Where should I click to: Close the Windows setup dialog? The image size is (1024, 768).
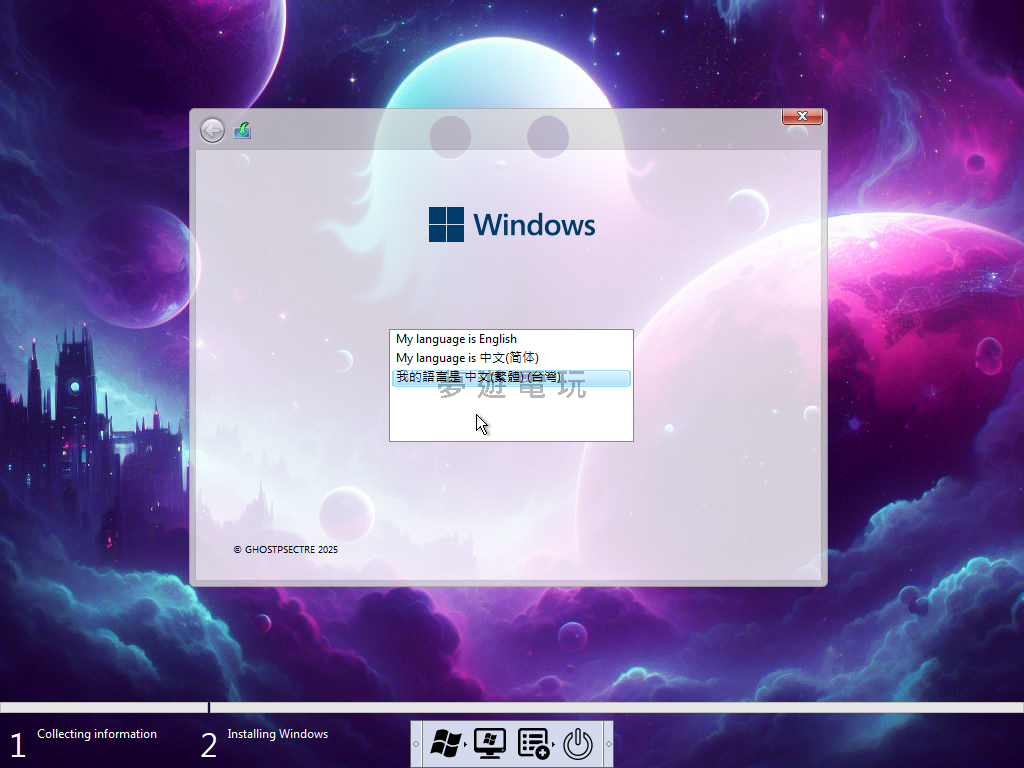(x=802, y=117)
